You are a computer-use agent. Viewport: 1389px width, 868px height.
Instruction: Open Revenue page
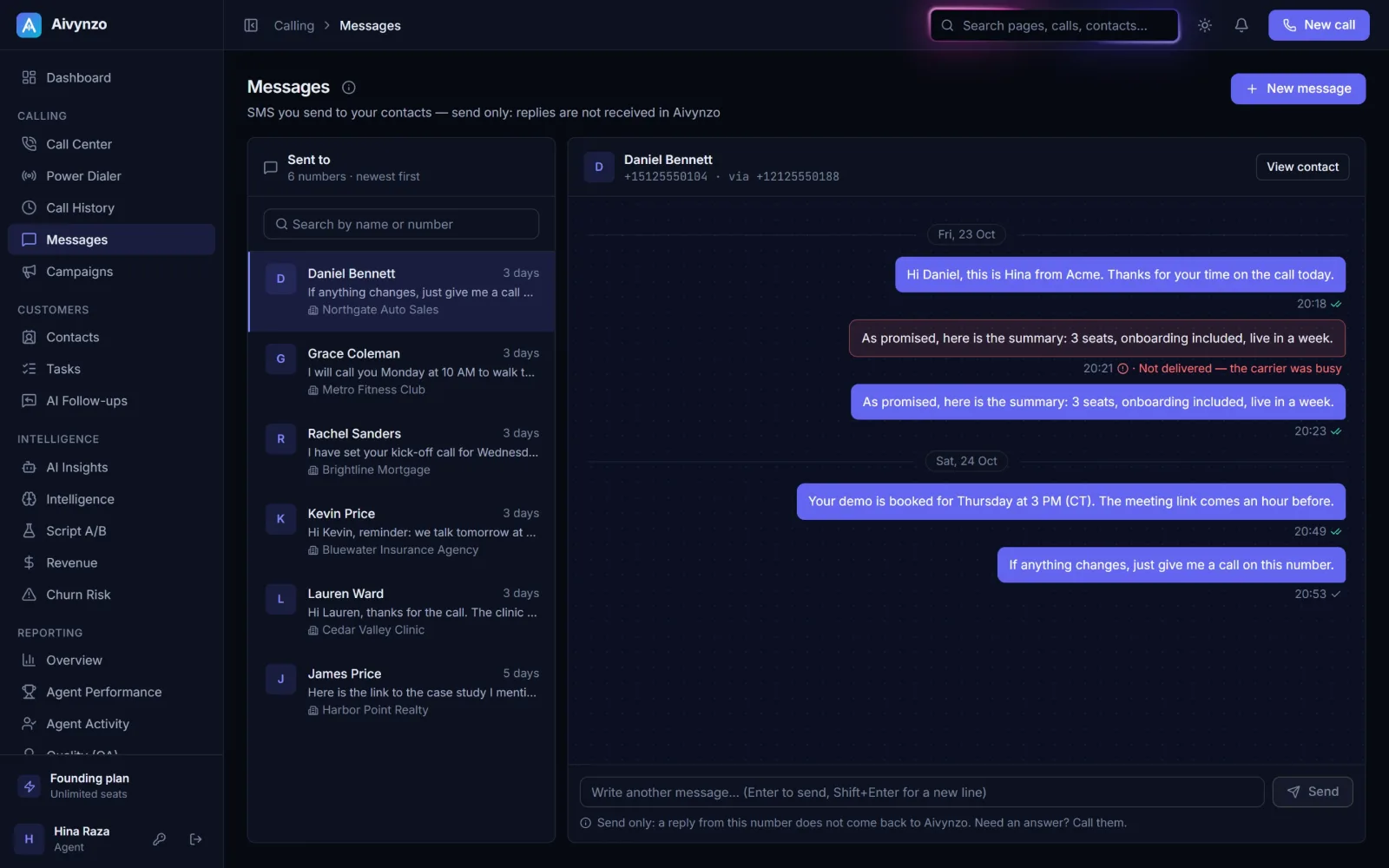(x=111, y=562)
